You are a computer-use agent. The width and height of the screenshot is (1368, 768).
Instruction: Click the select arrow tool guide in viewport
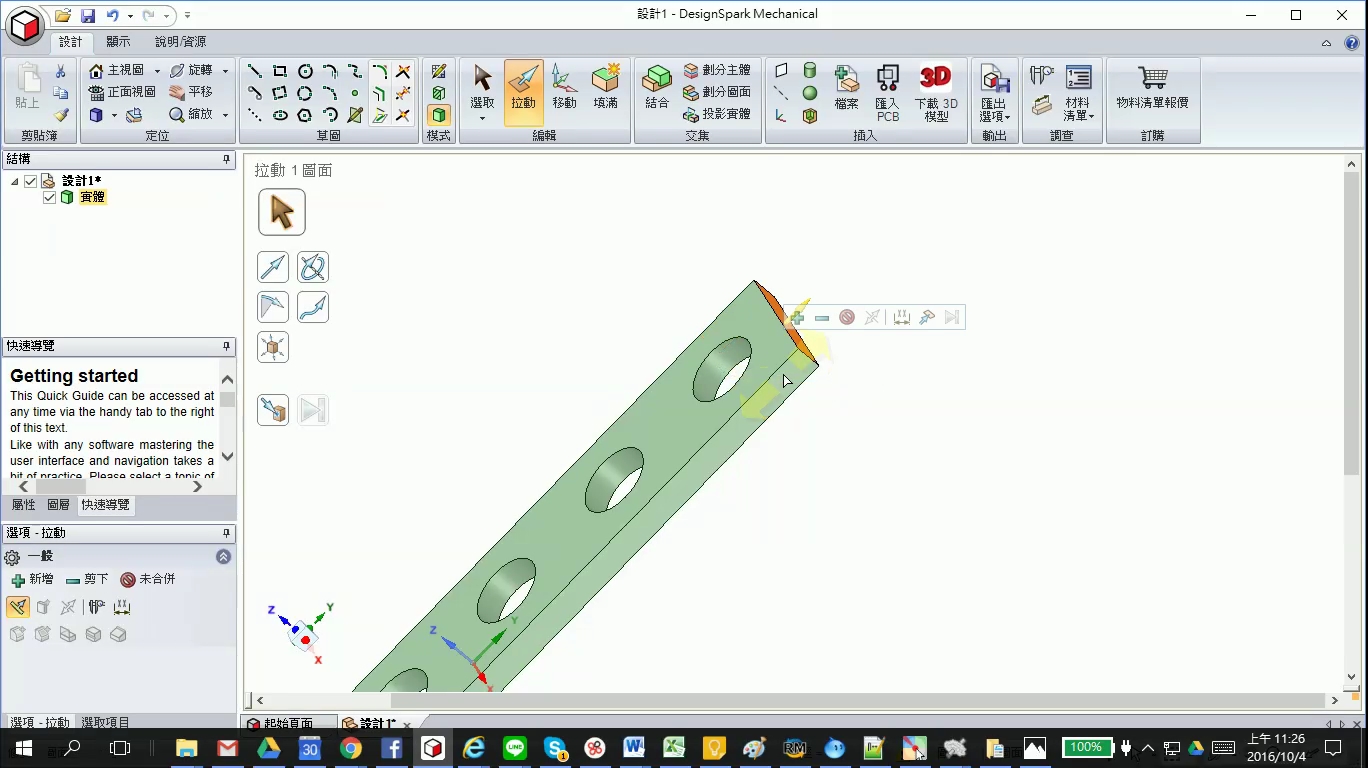click(x=282, y=212)
